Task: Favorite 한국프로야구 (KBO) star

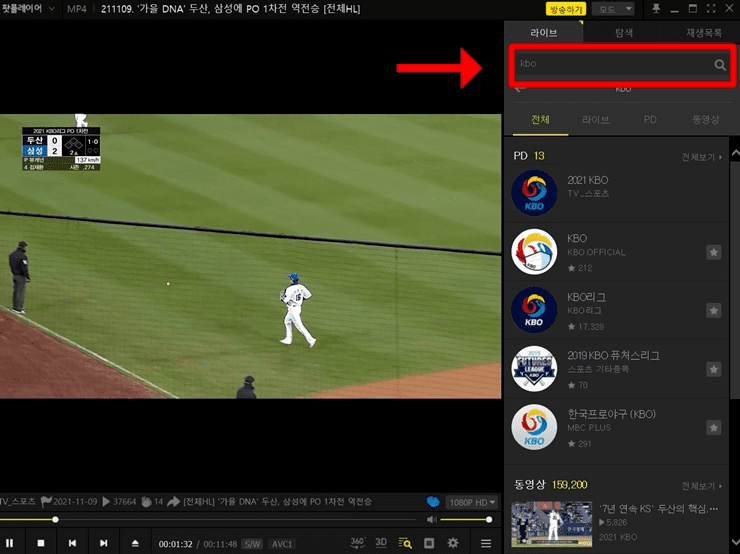Action: pyautogui.click(x=714, y=428)
